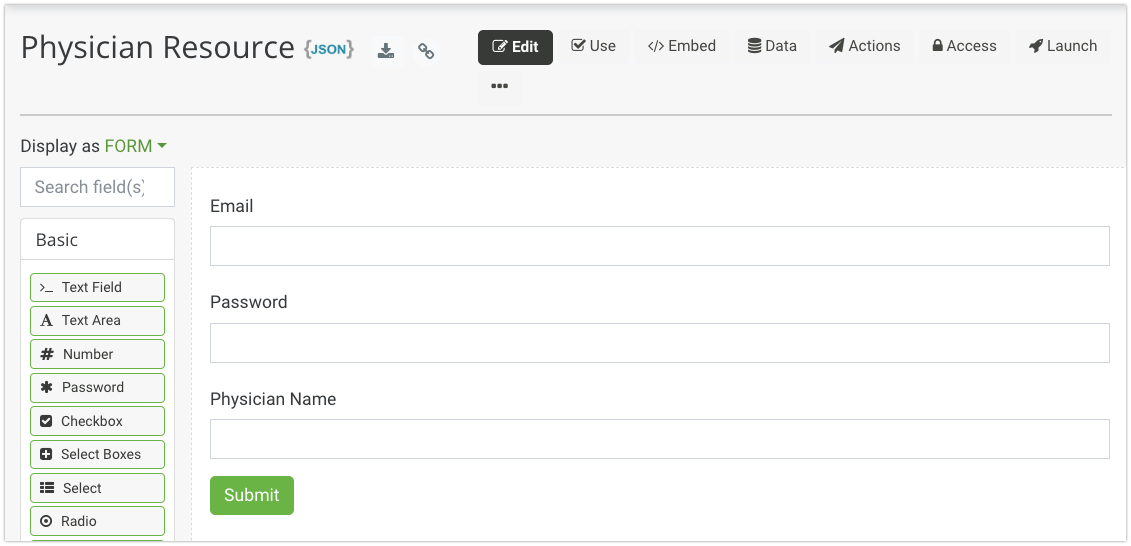Screen dimensions: 1131x546
Task: Select the Actions tab
Action: tap(864, 46)
